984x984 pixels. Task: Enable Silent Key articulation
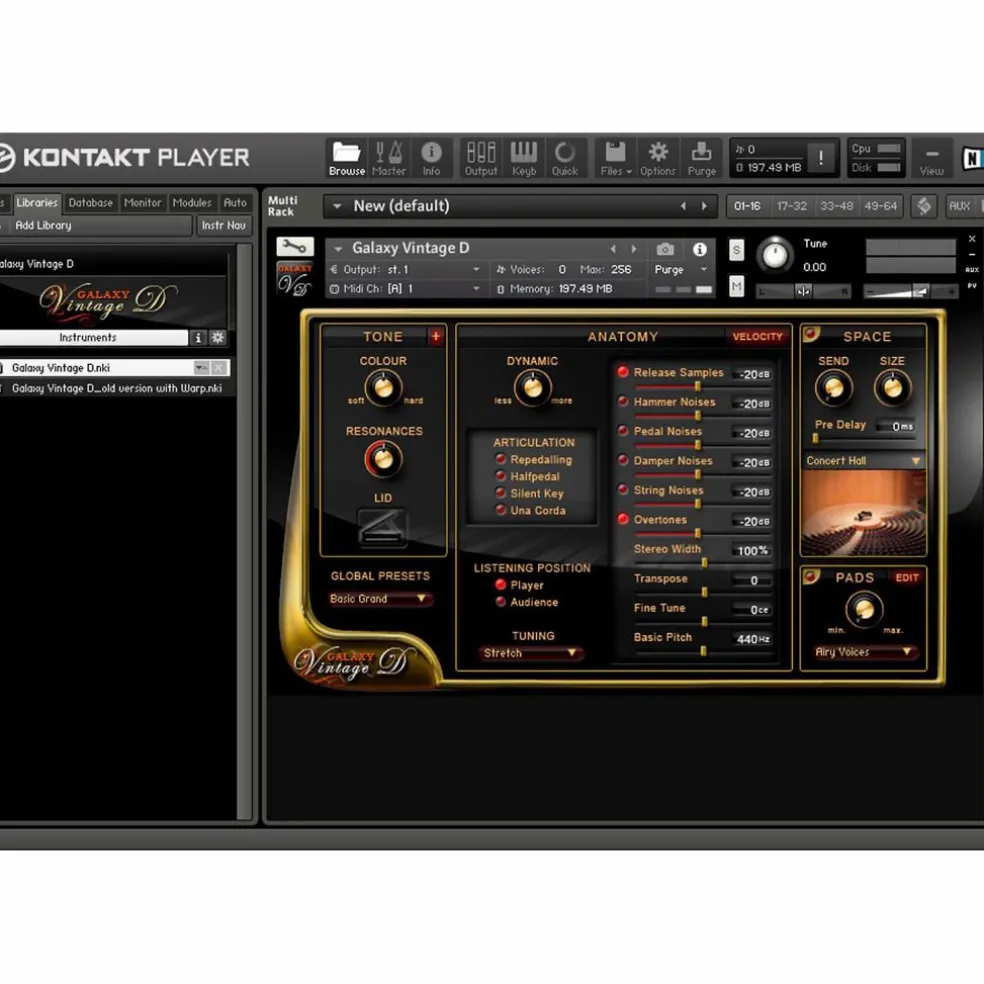(501, 493)
